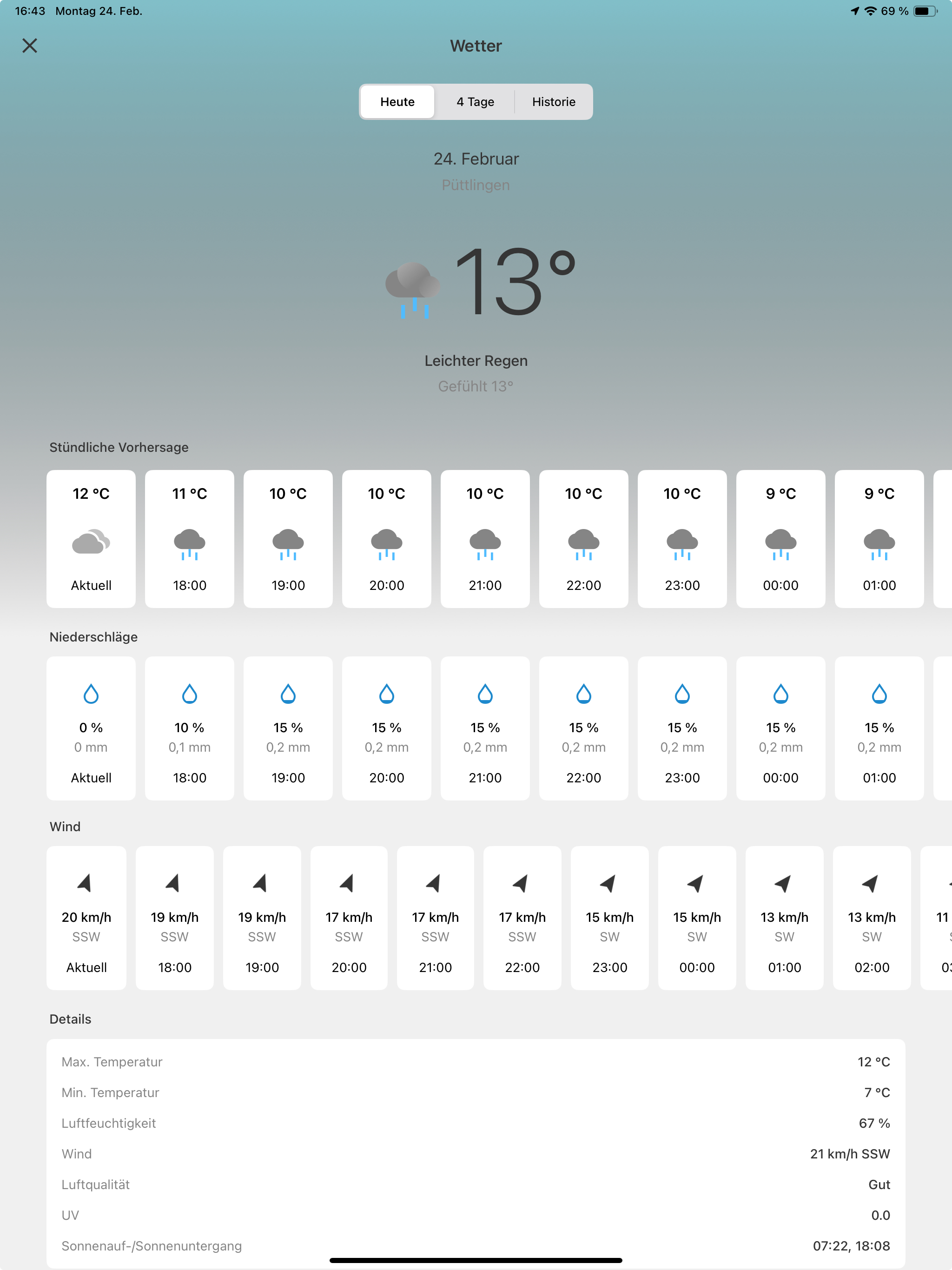Tap the rain icon for 21:00 forecast
Screen dimensions: 952x1270
(485, 544)
